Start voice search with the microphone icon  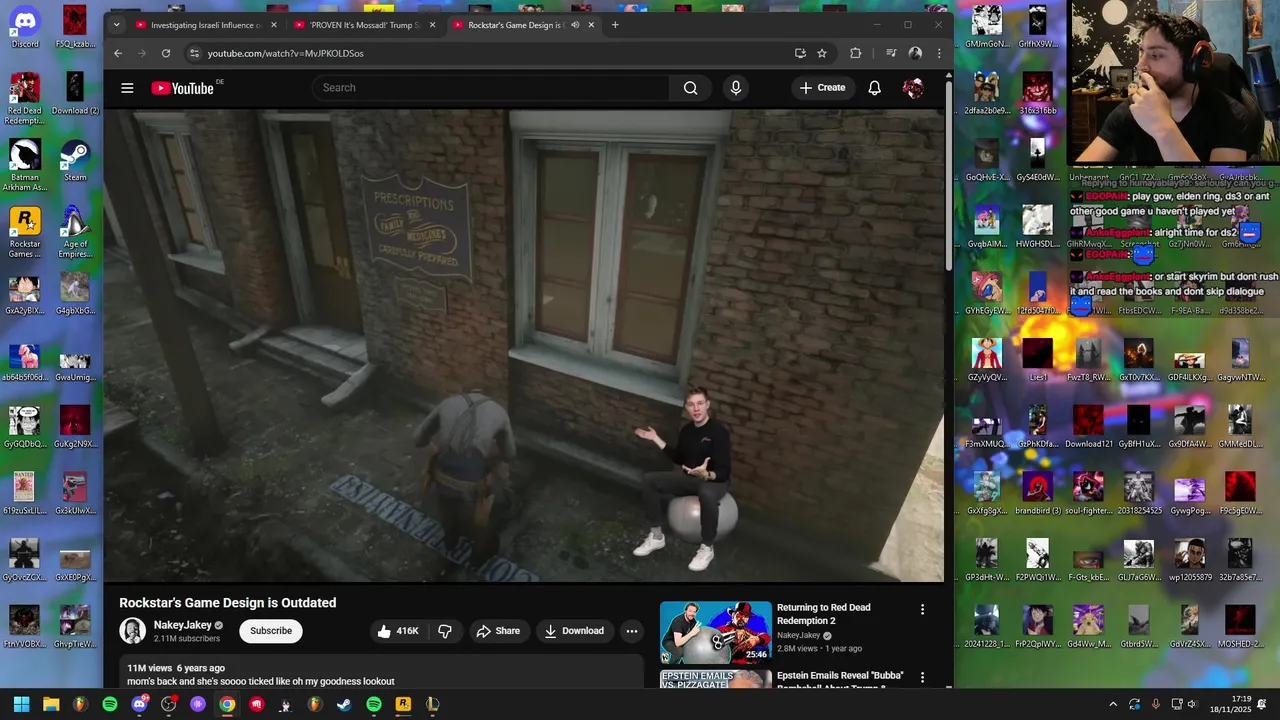[x=736, y=88]
